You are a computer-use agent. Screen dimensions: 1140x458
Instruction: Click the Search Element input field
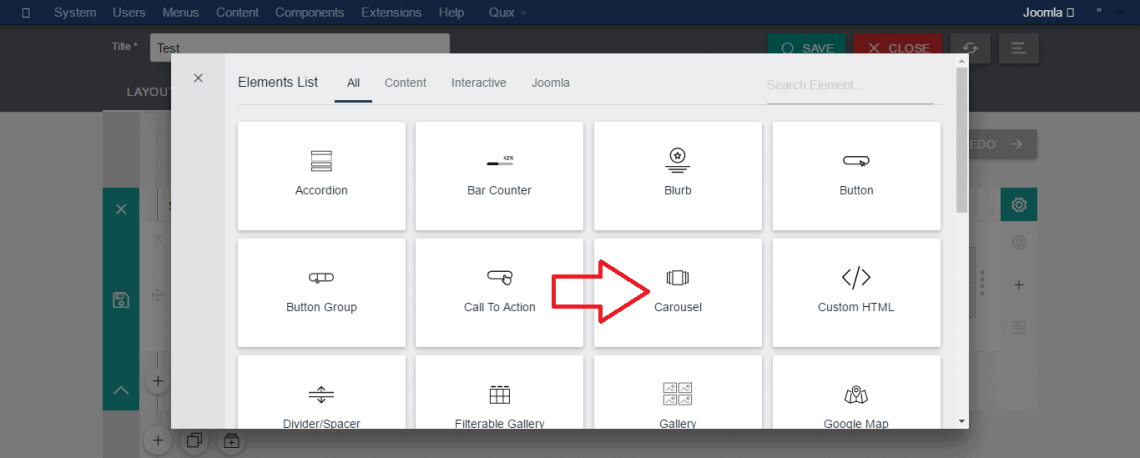(849, 85)
